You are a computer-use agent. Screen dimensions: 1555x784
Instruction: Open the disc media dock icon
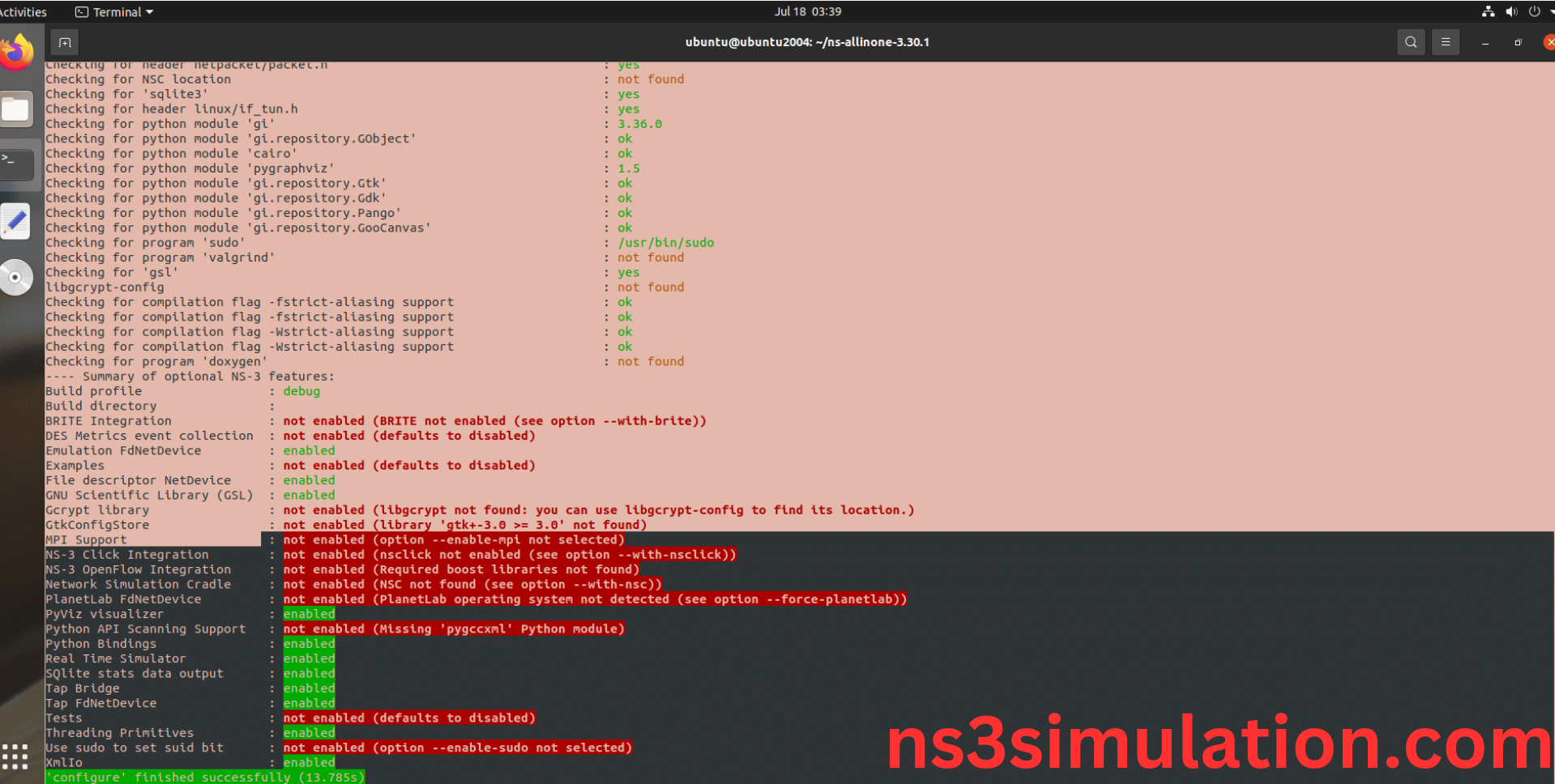[16, 277]
